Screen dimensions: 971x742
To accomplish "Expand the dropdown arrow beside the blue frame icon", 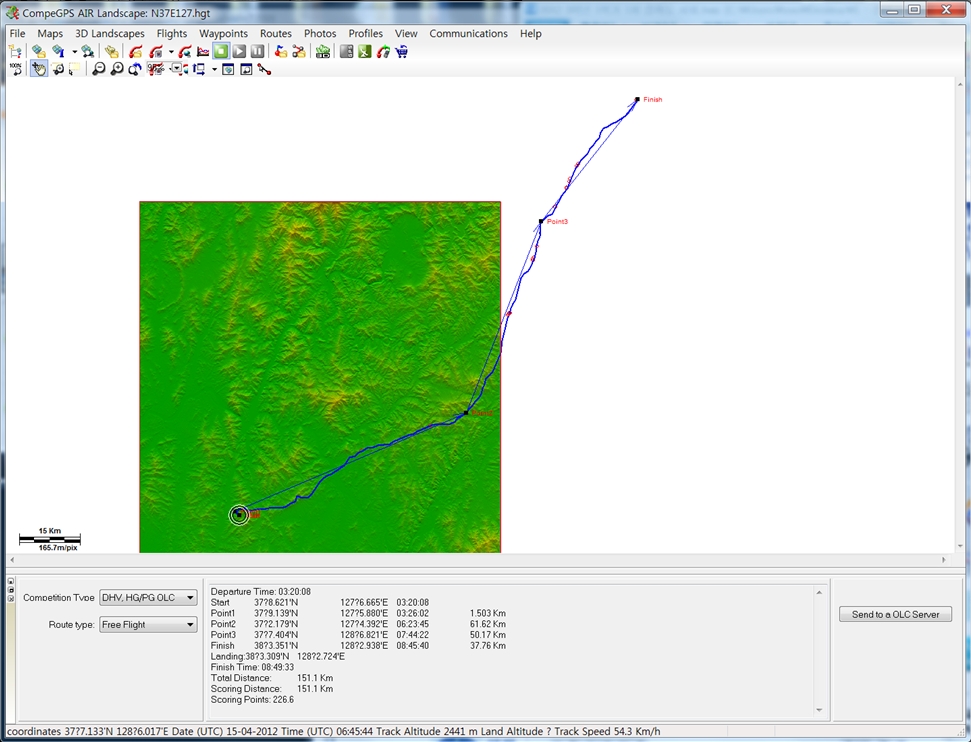I will [x=214, y=69].
